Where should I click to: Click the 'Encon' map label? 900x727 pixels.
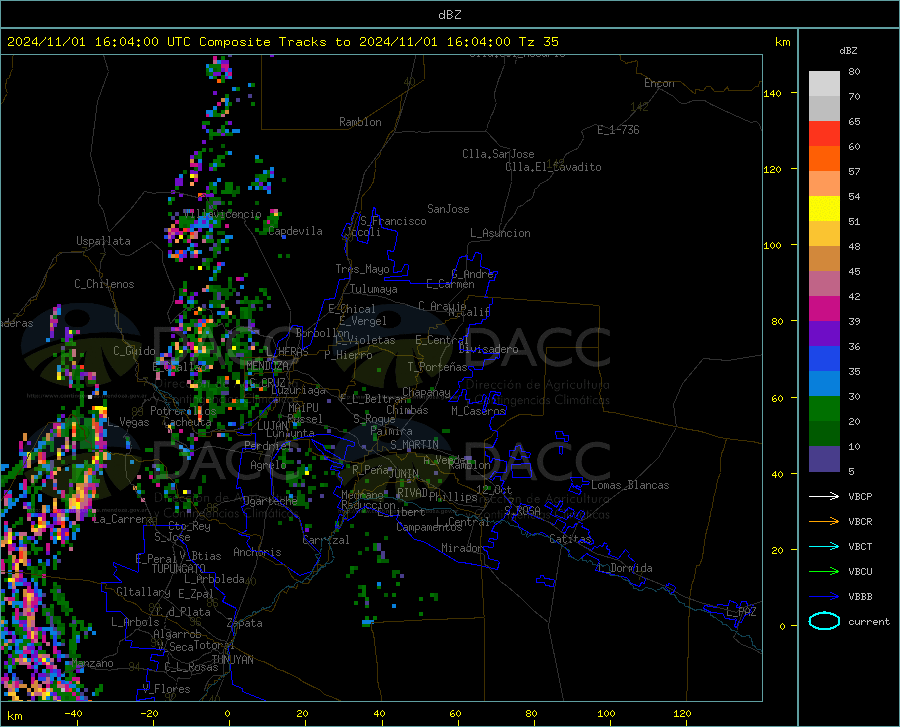[659, 83]
